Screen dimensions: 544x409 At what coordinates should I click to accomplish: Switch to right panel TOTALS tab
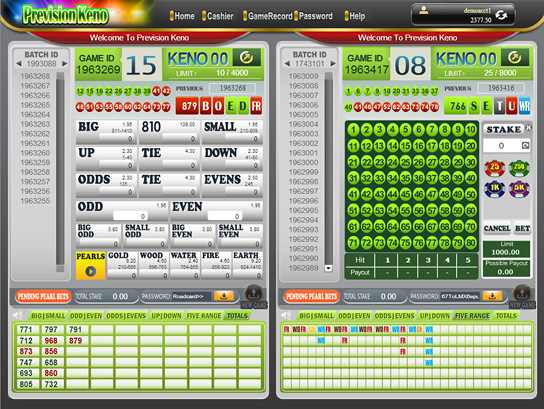[x=506, y=316]
